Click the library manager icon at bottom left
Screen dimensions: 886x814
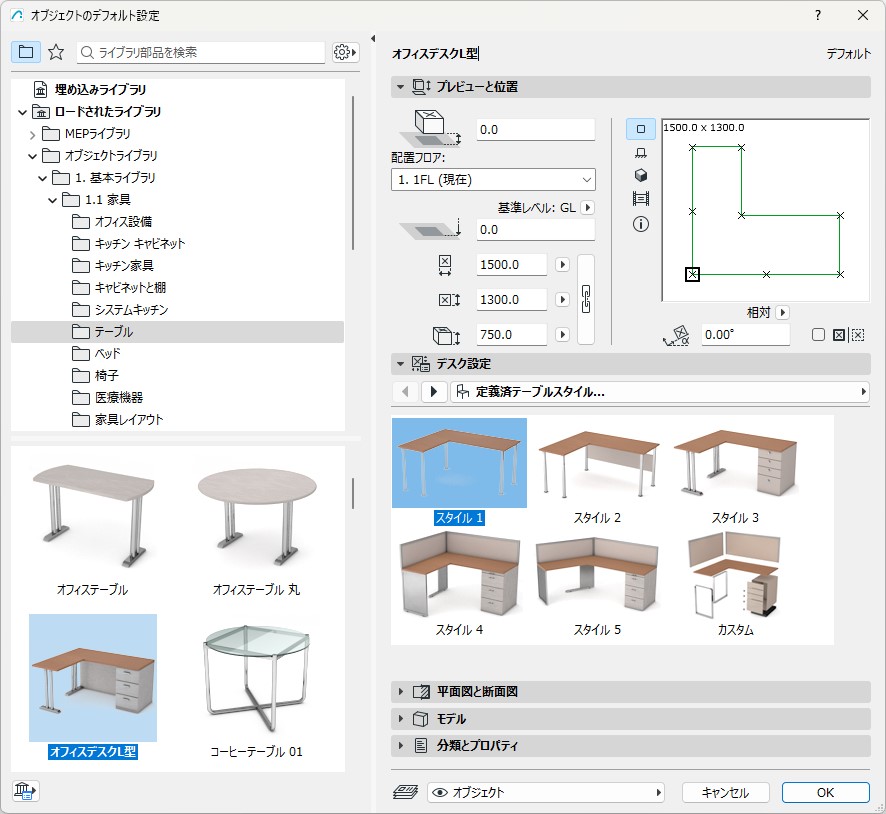tap(25, 791)
